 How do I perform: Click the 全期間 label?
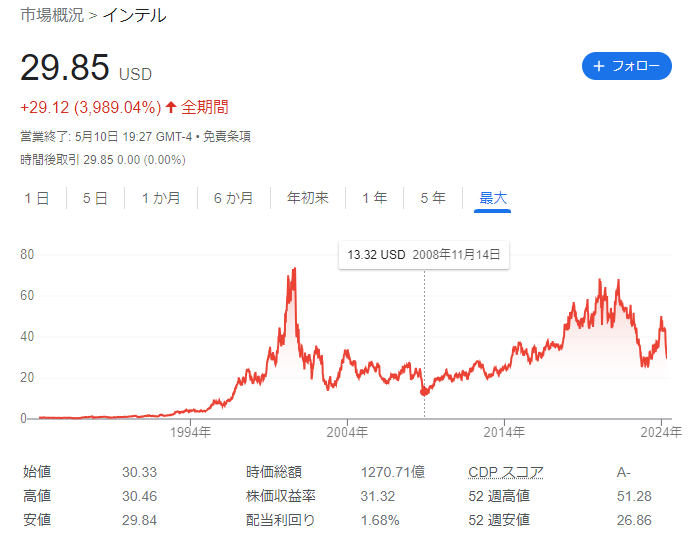205,107
